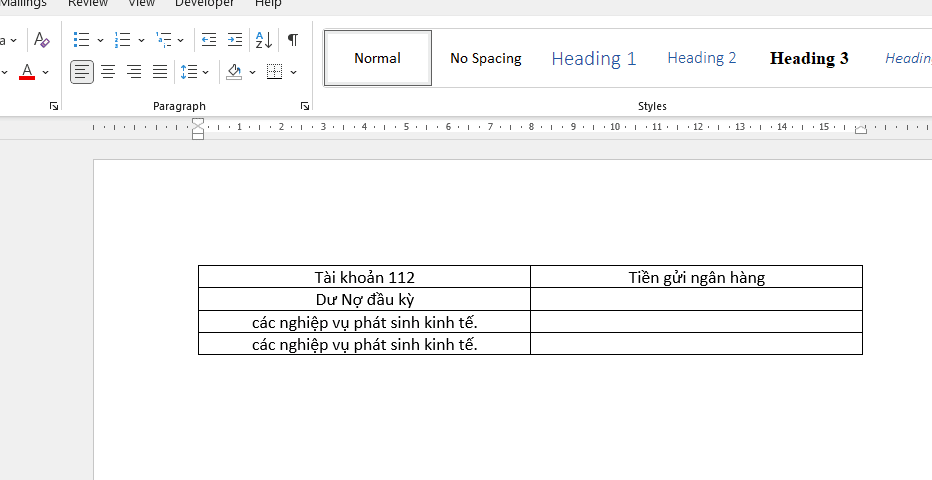Apply the No Spacing style

pyautogui.click(x=486, y=58)
